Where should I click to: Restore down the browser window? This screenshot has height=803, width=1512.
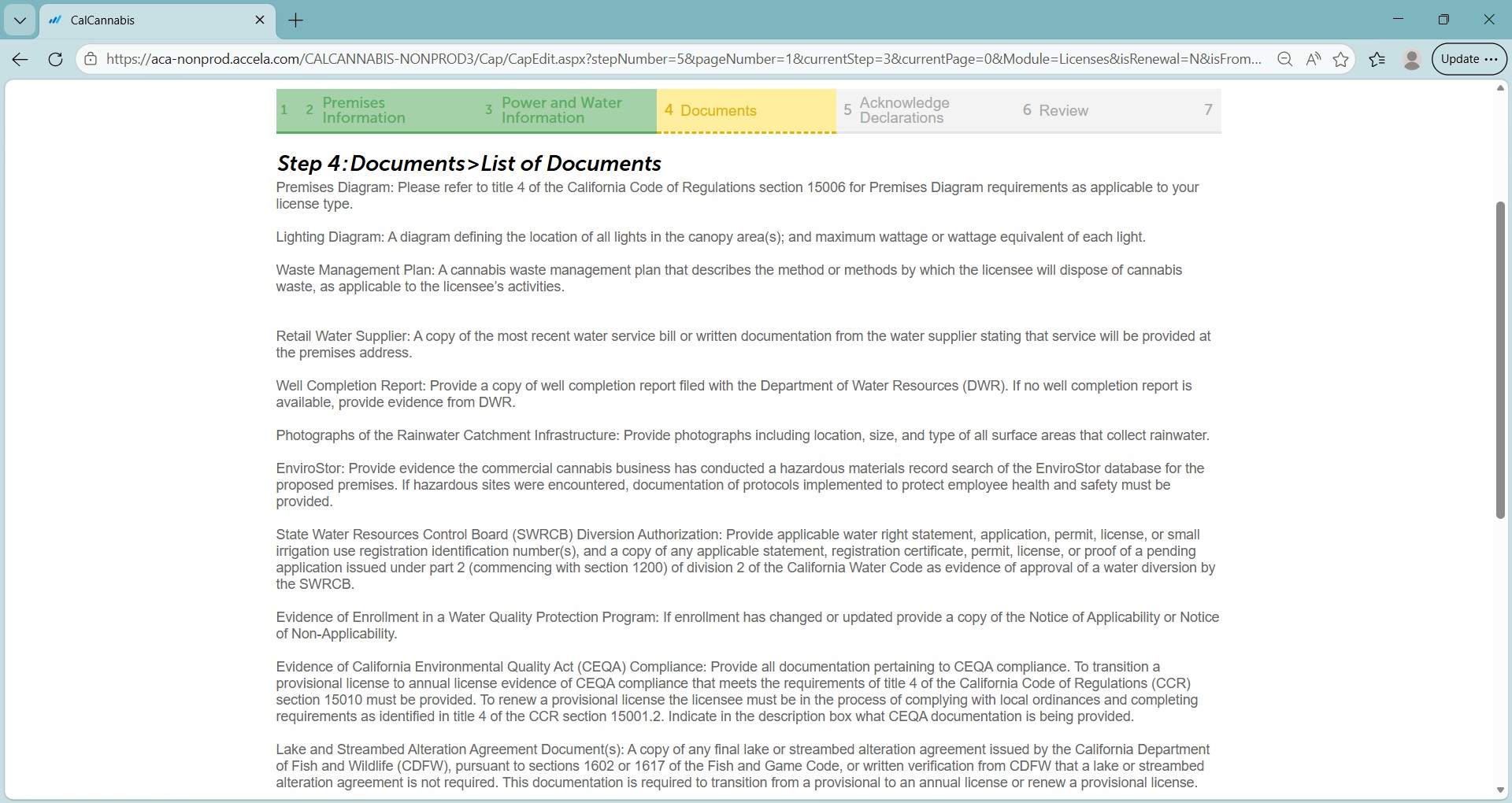1443,20
